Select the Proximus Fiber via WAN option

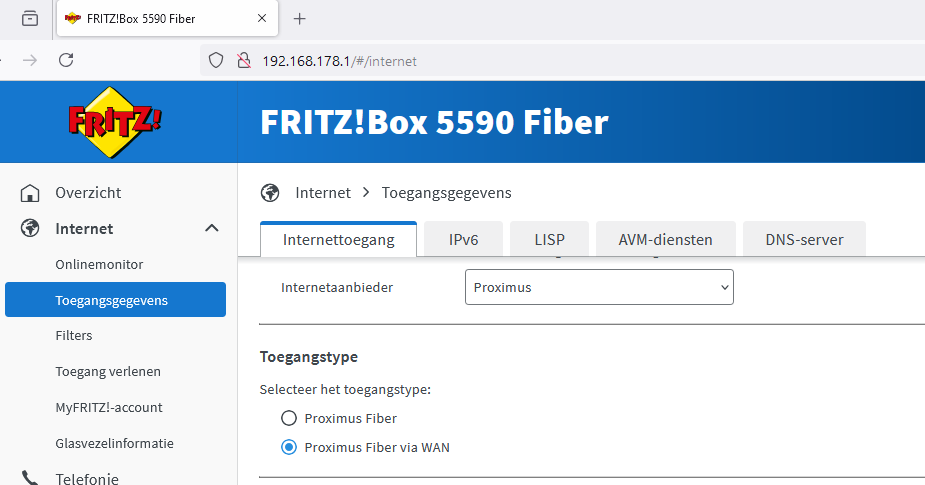click(289, 447)
